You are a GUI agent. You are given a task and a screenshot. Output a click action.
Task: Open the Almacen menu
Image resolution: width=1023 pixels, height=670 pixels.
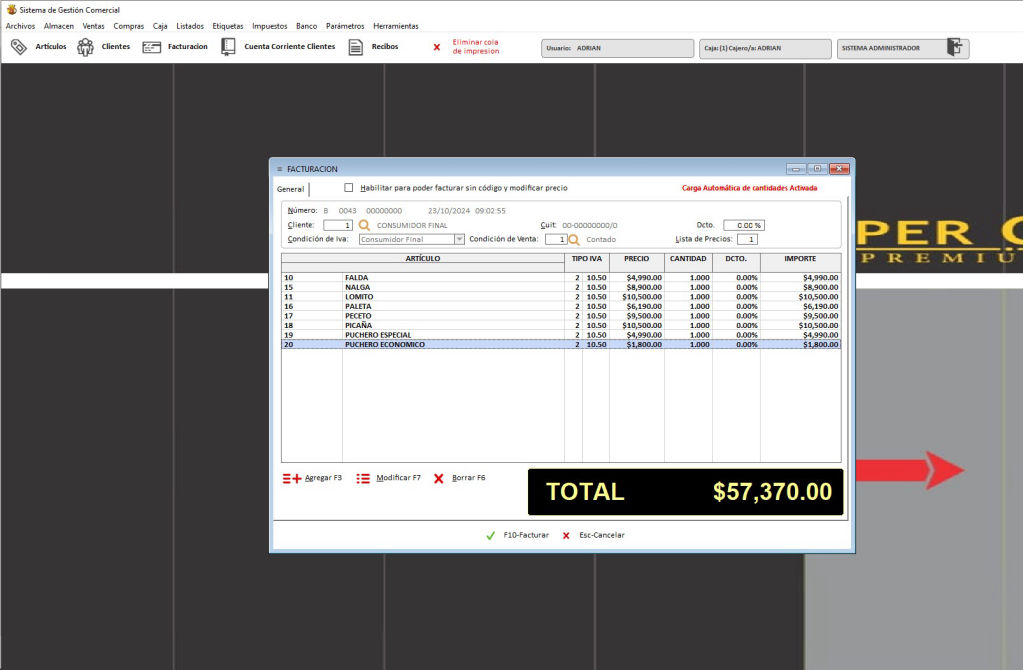pyautogui.click(x=59, y=26)
